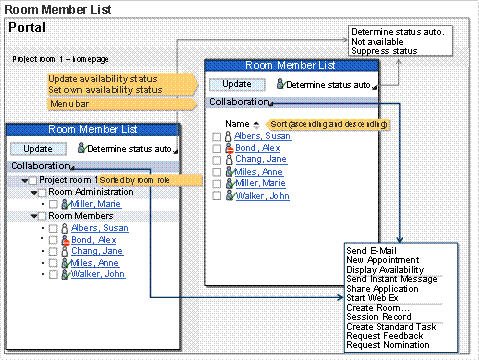
Task: Select Start Web Ex menu entry
Action: 372,298
